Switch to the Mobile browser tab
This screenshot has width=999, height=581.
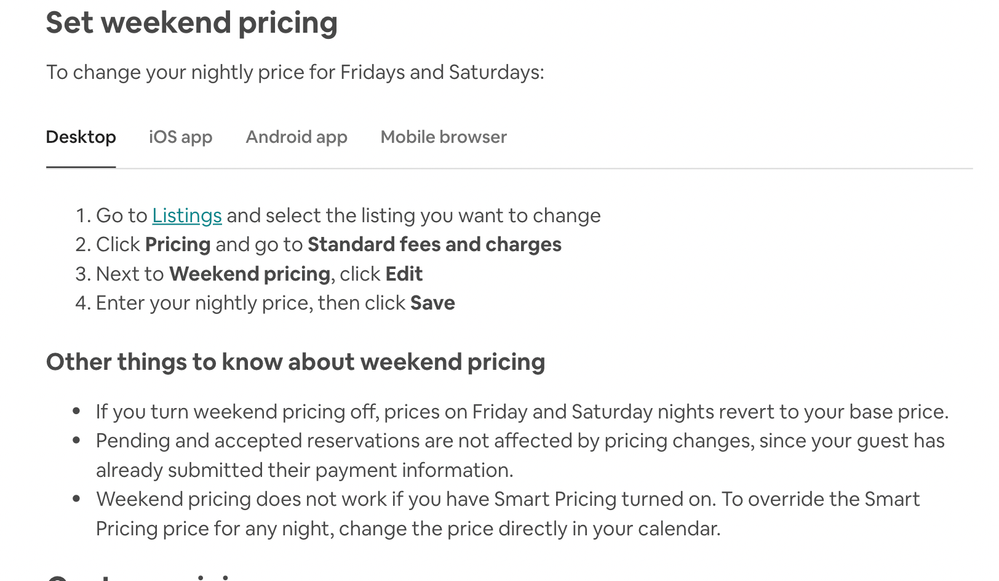(x=443, y=137)
